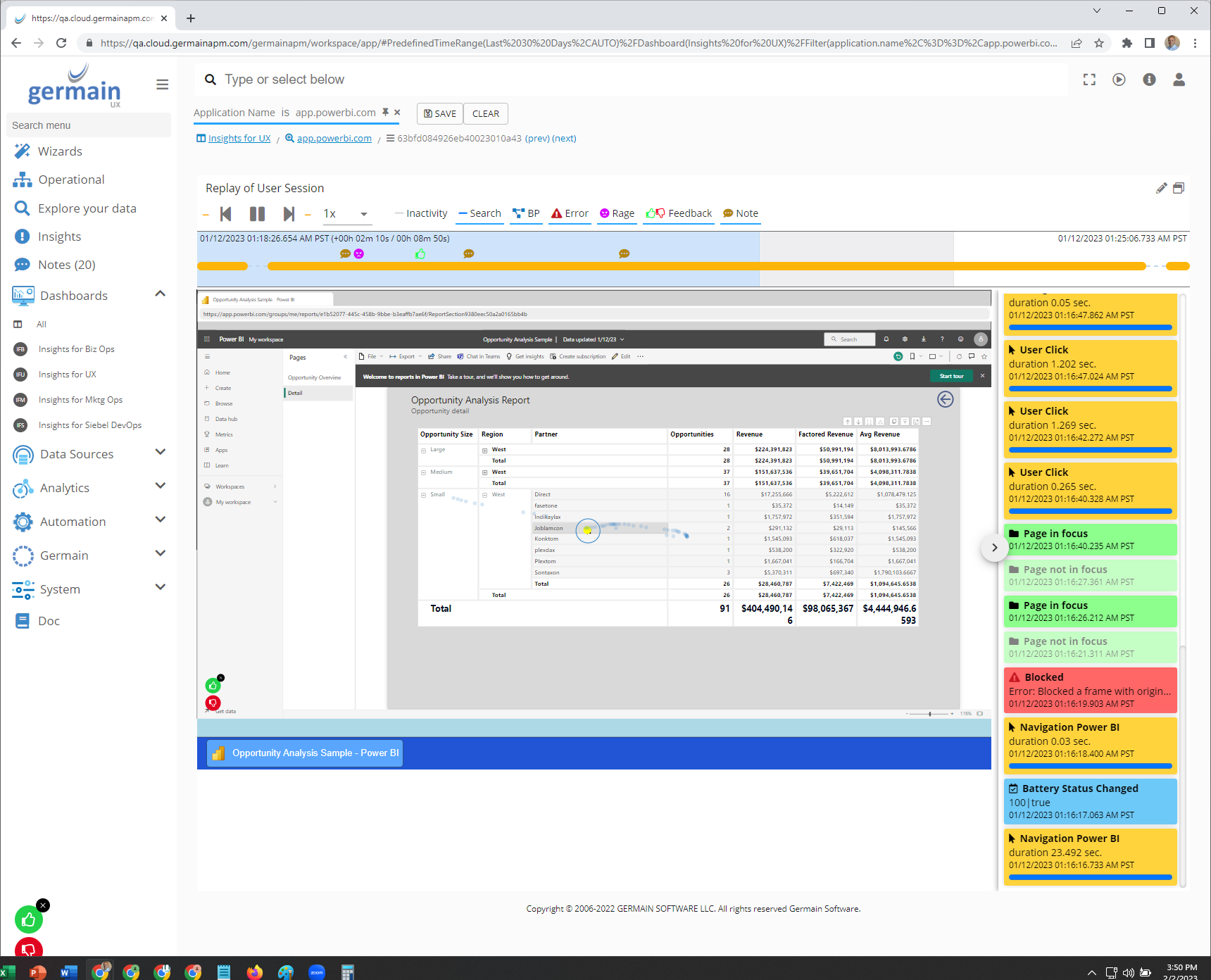Open the playback speed 1x dropdown
The width and height of the screenshot is (1211, 980).
coord(364,213)
